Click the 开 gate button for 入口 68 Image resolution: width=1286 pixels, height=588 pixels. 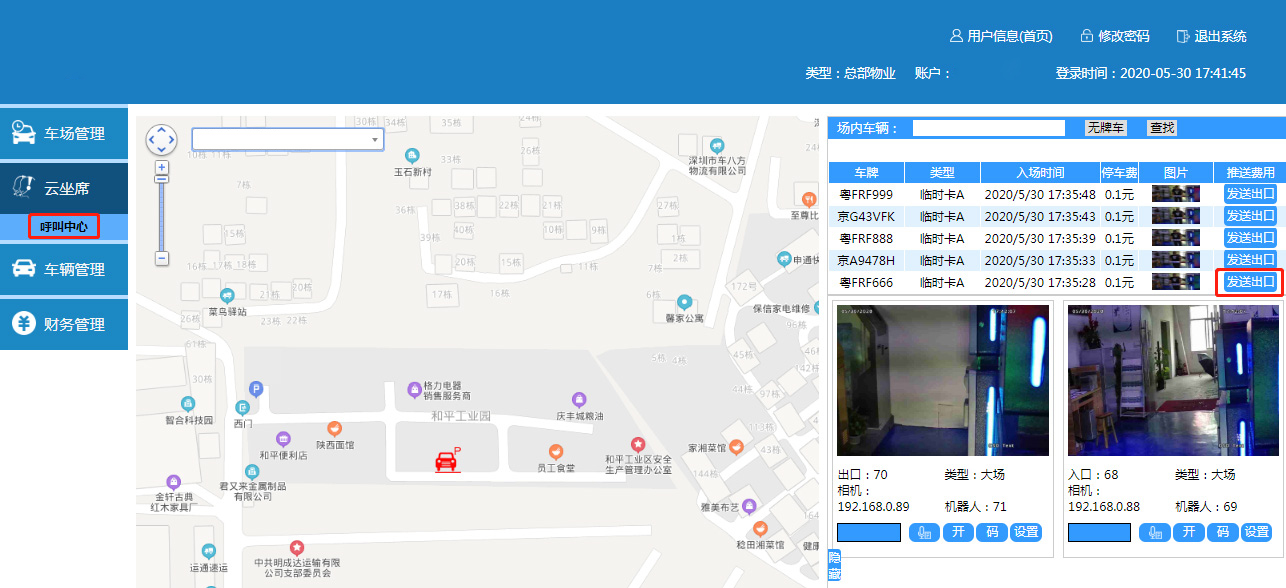click(x=1188, y=532)
